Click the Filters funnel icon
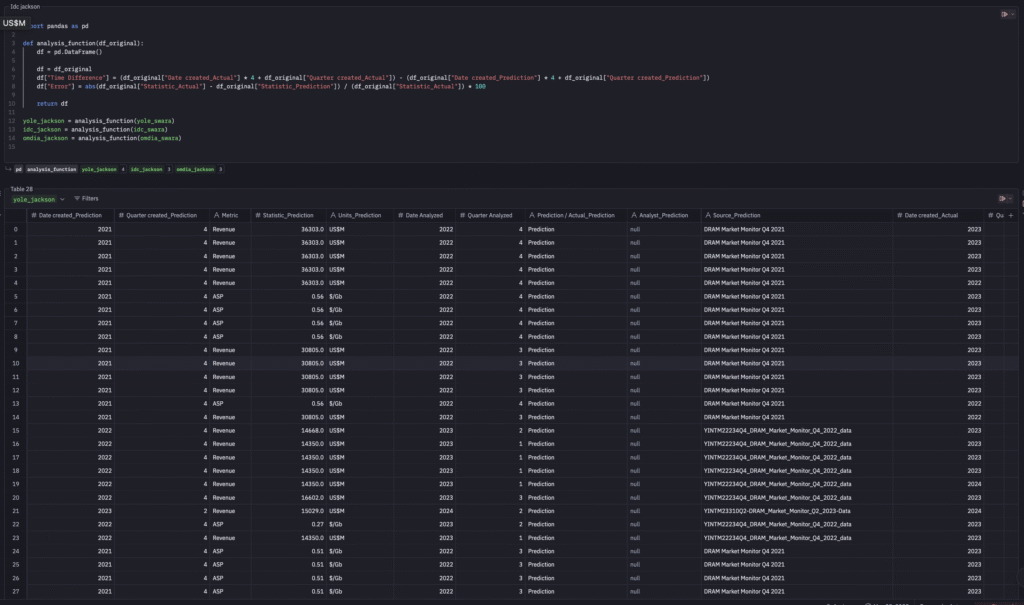The width and height of the screenshot is (1024, 605). point(78,198)
